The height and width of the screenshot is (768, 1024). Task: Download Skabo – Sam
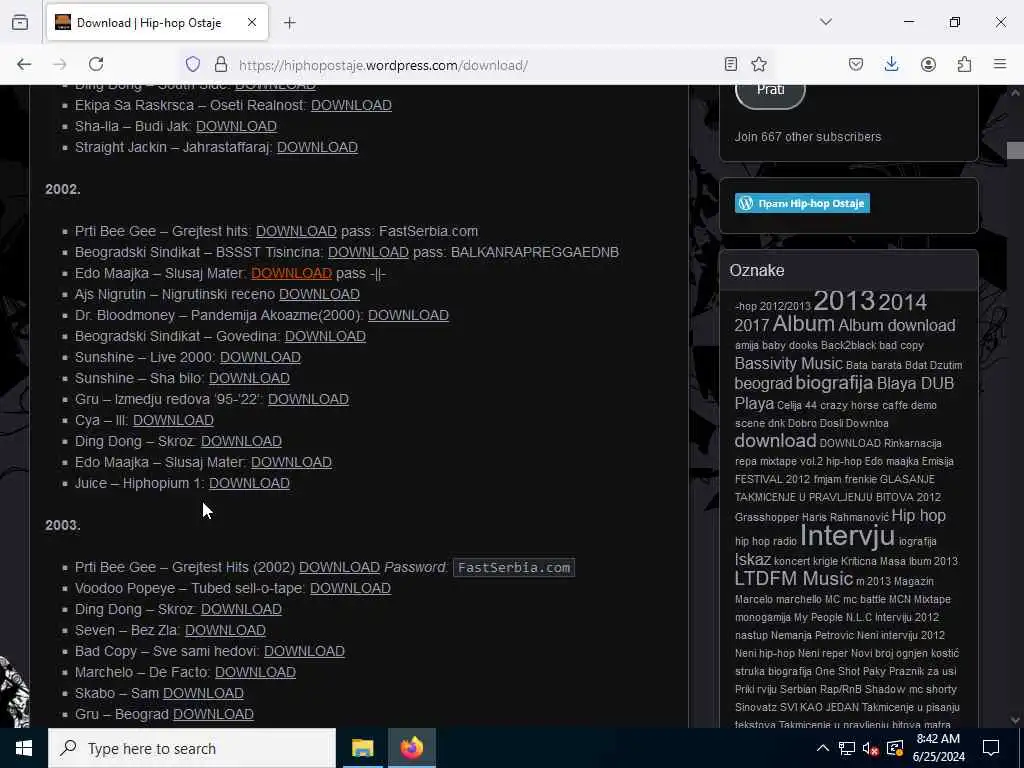pos(203,693)
